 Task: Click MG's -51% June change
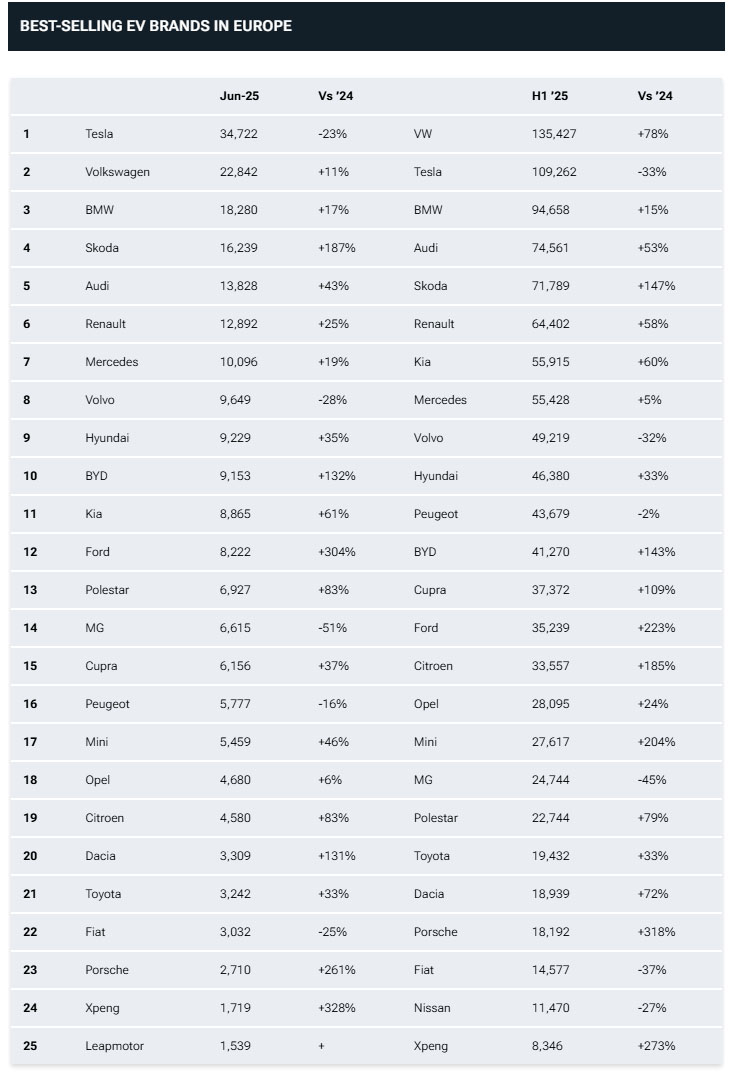(x=332, y=628)
